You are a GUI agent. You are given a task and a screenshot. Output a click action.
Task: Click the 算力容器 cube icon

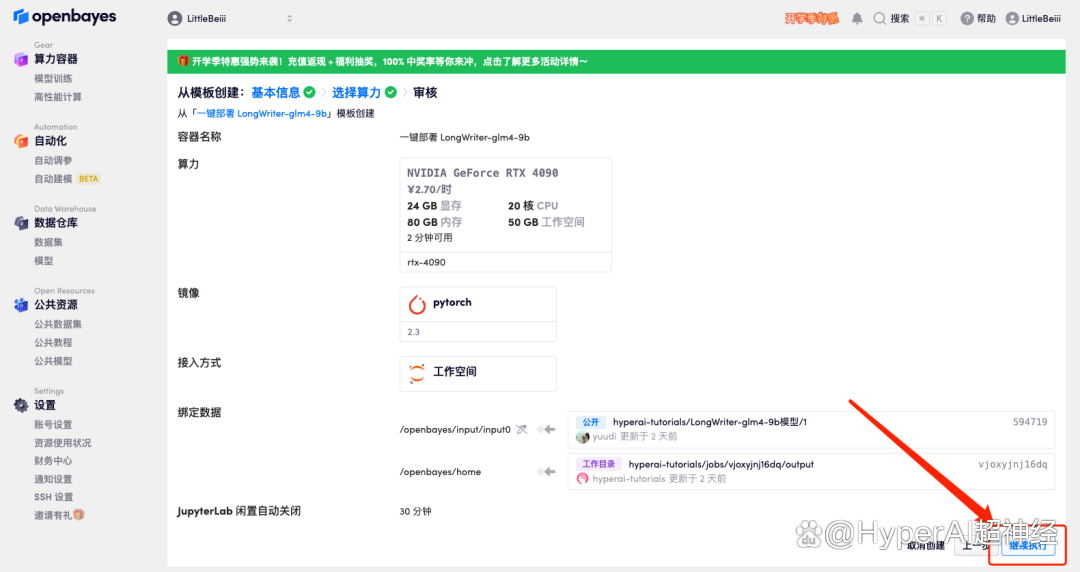tap(21, 60)
